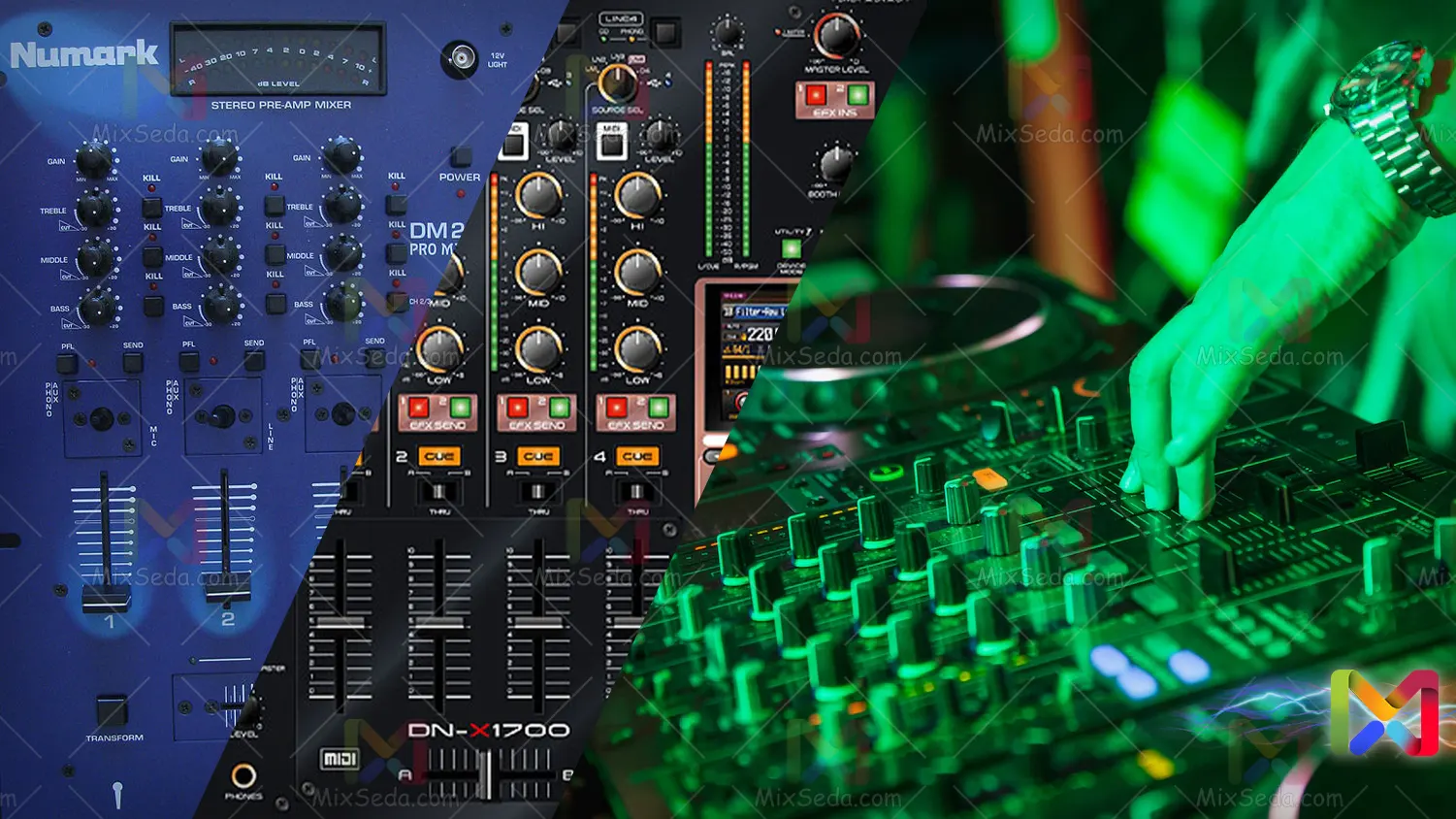Enable the green EFX INS button
Image resolution: width=1456 pixels, height=819 pixels.
pos(857,95)
